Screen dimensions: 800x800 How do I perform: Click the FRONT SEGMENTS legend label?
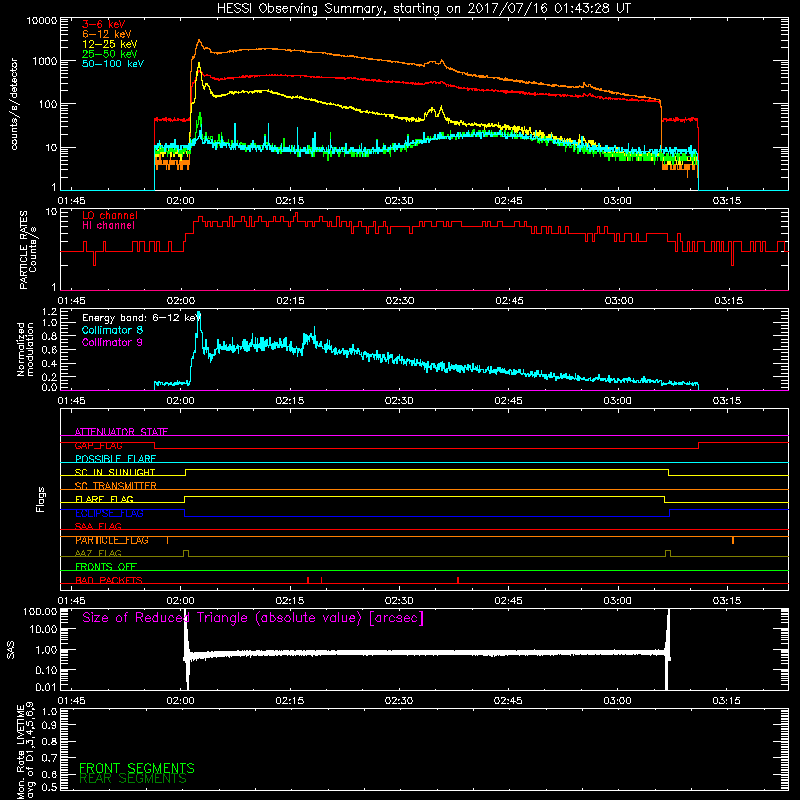point(137,768)
